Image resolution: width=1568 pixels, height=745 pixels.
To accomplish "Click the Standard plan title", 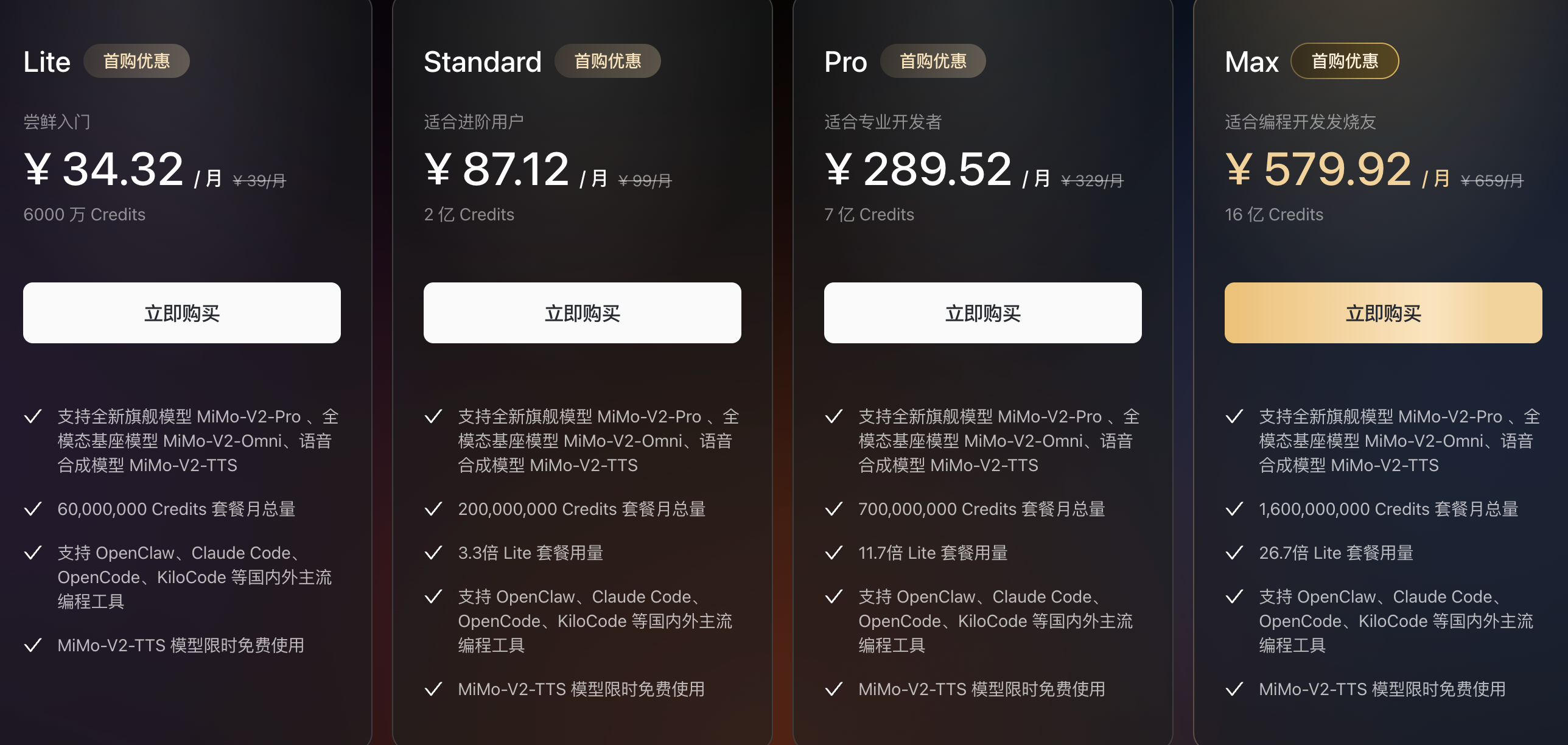I will click(x=482, y=62).
